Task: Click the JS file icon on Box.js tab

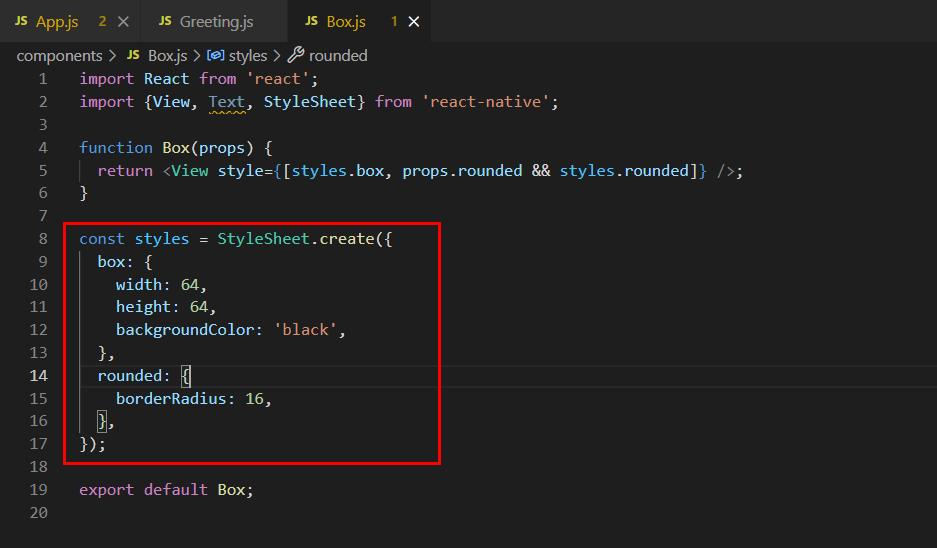Action: (311, 21)
